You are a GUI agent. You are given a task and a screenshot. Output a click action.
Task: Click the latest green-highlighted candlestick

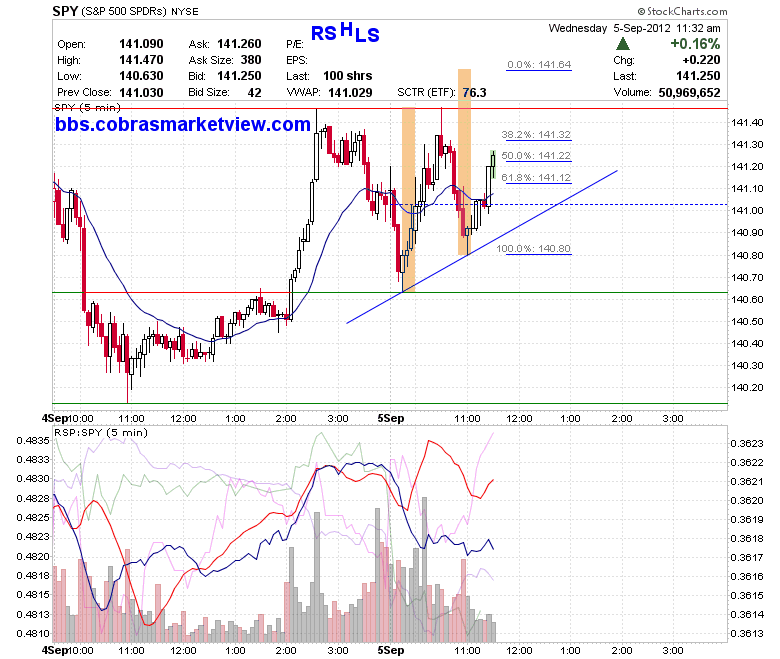tap(493, 164)
